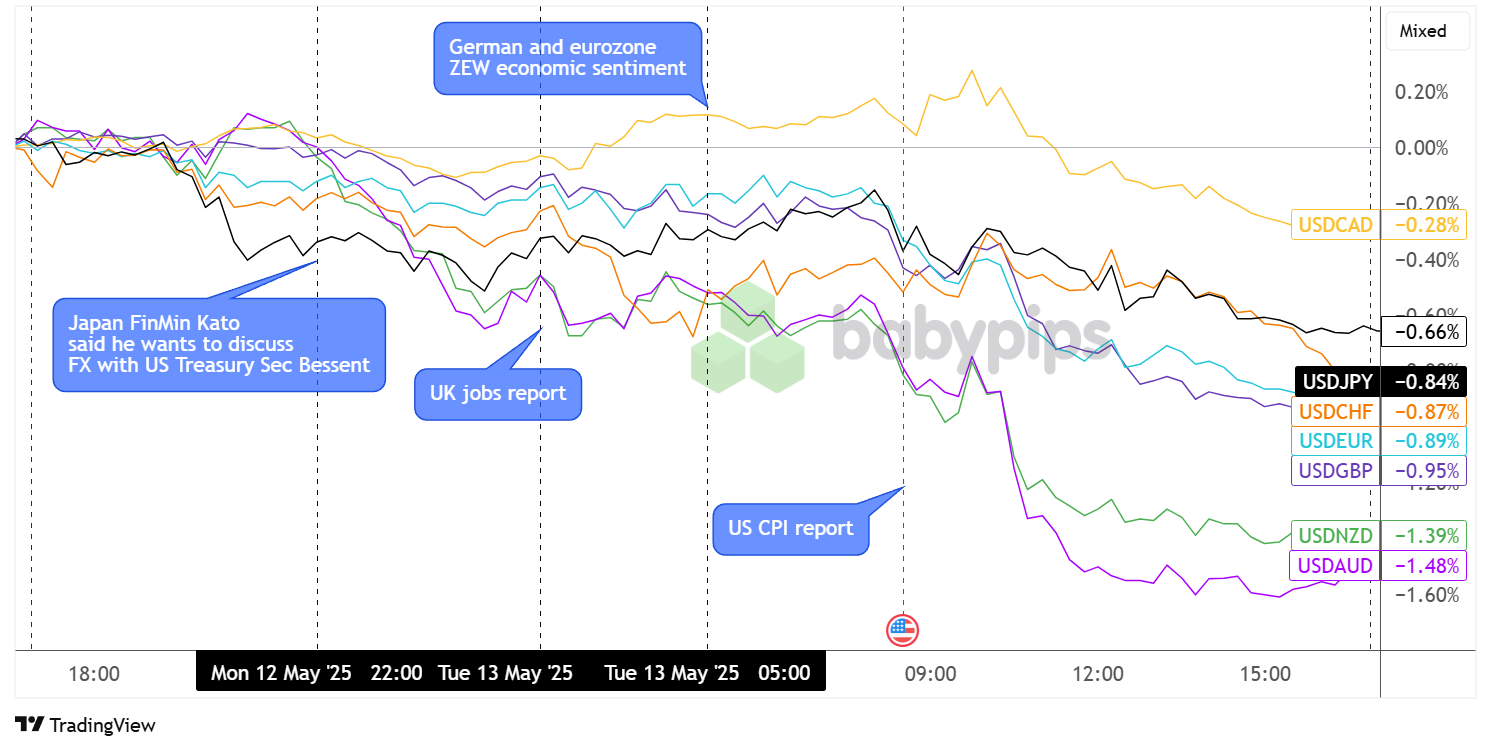Click the orange USDCHF series label
Screen dimensions: 1491x751
tap(1335, 411)
